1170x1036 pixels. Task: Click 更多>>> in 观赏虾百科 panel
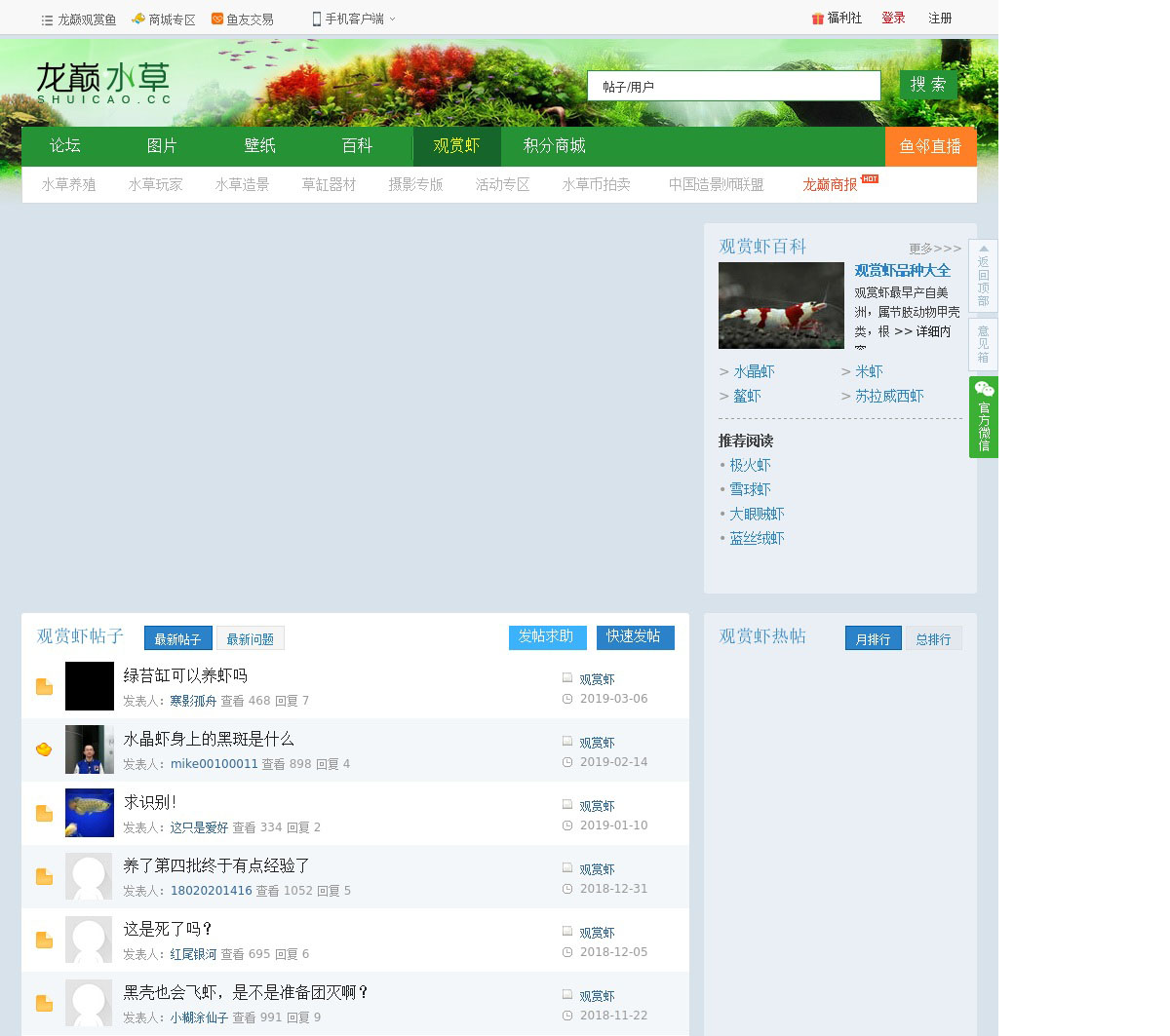click(x=935, y=249)
